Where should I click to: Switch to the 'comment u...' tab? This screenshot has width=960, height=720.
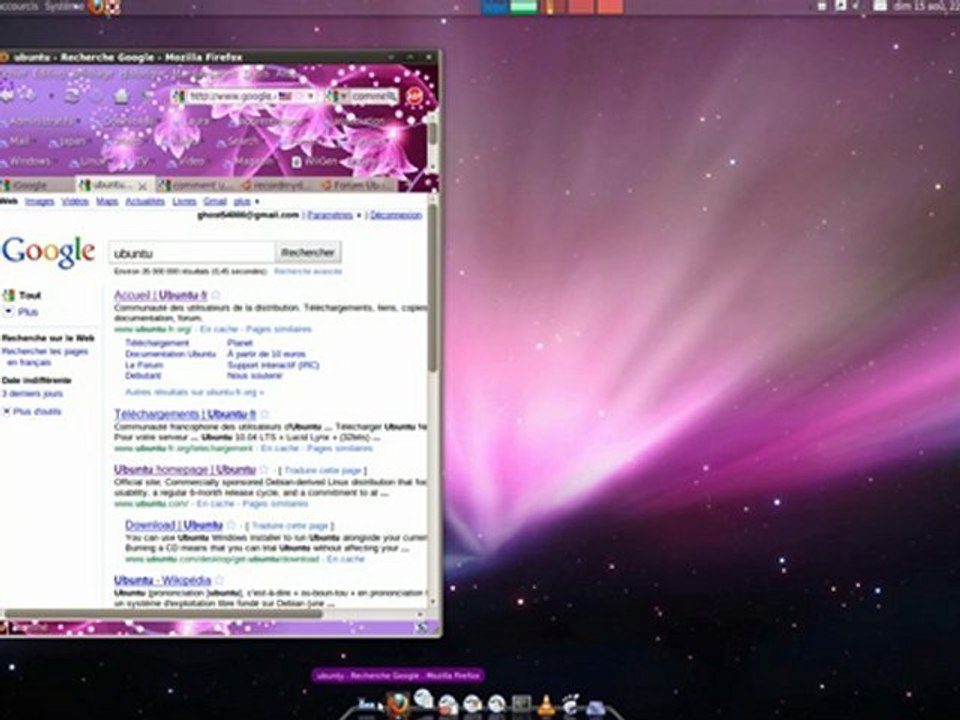196,185
